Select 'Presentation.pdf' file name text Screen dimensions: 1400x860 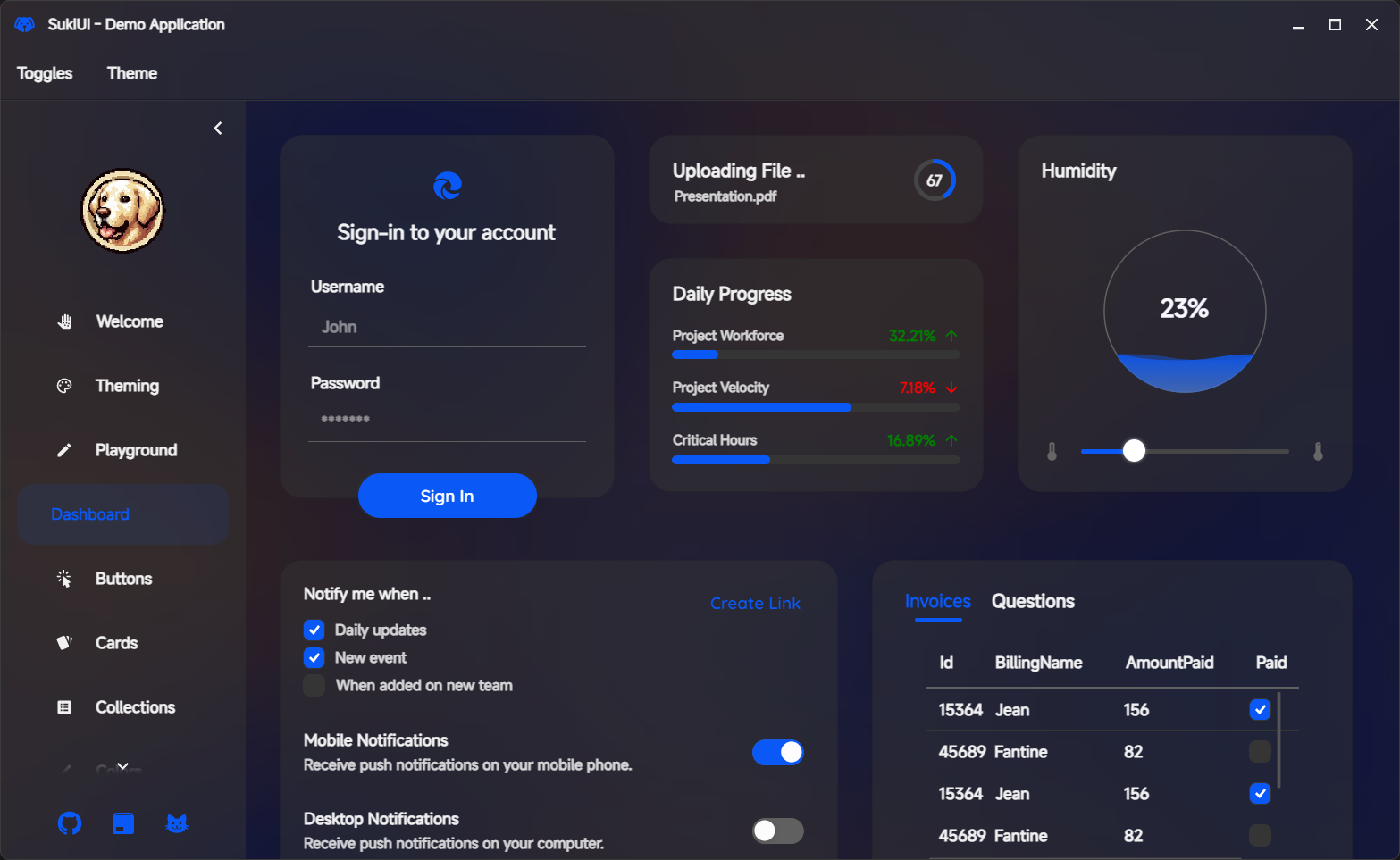click(x=725, y=196)
